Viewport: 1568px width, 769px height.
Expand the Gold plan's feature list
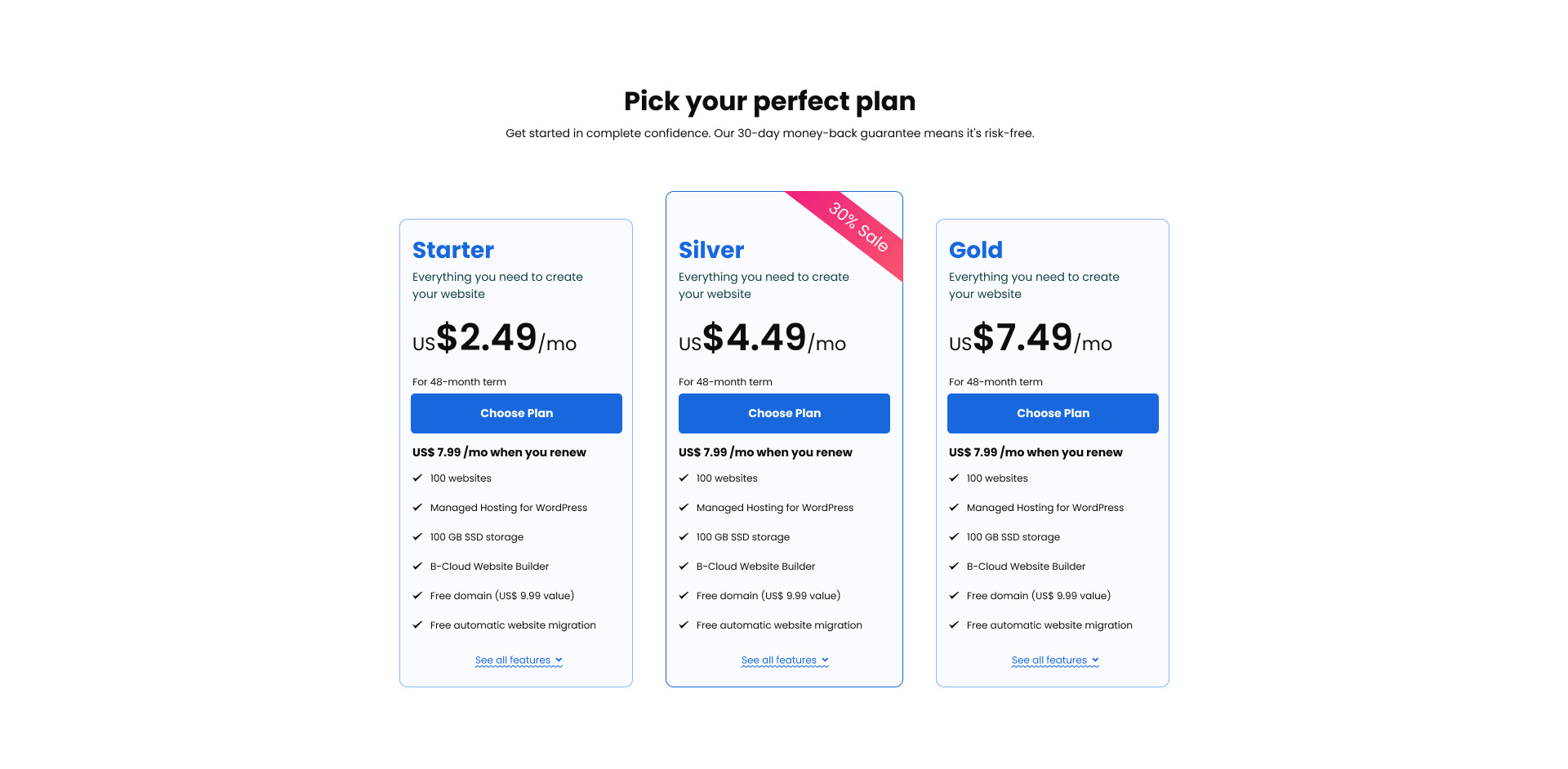[1054, 660]
